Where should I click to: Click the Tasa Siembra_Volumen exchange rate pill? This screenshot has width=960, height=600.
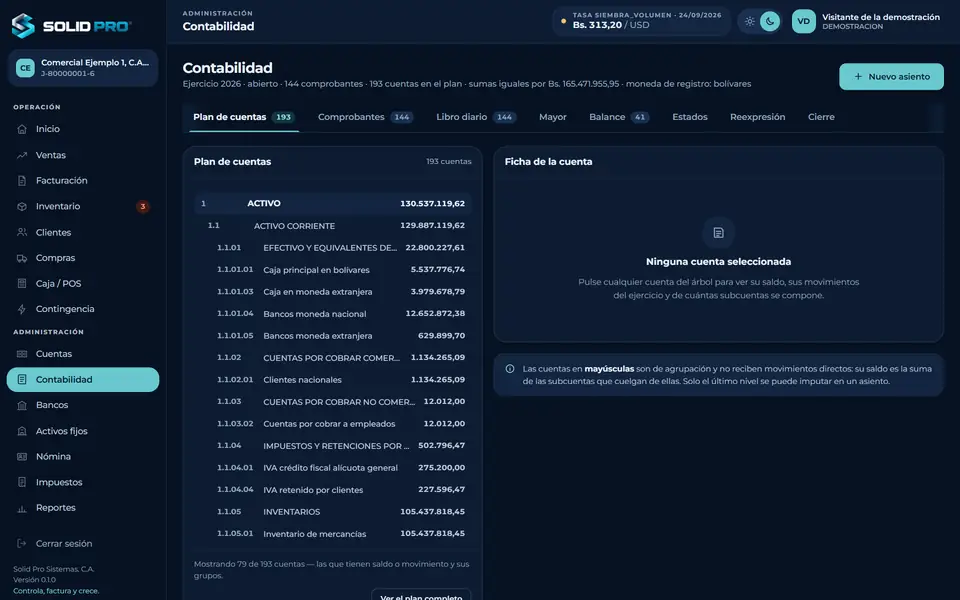point(641,21)
